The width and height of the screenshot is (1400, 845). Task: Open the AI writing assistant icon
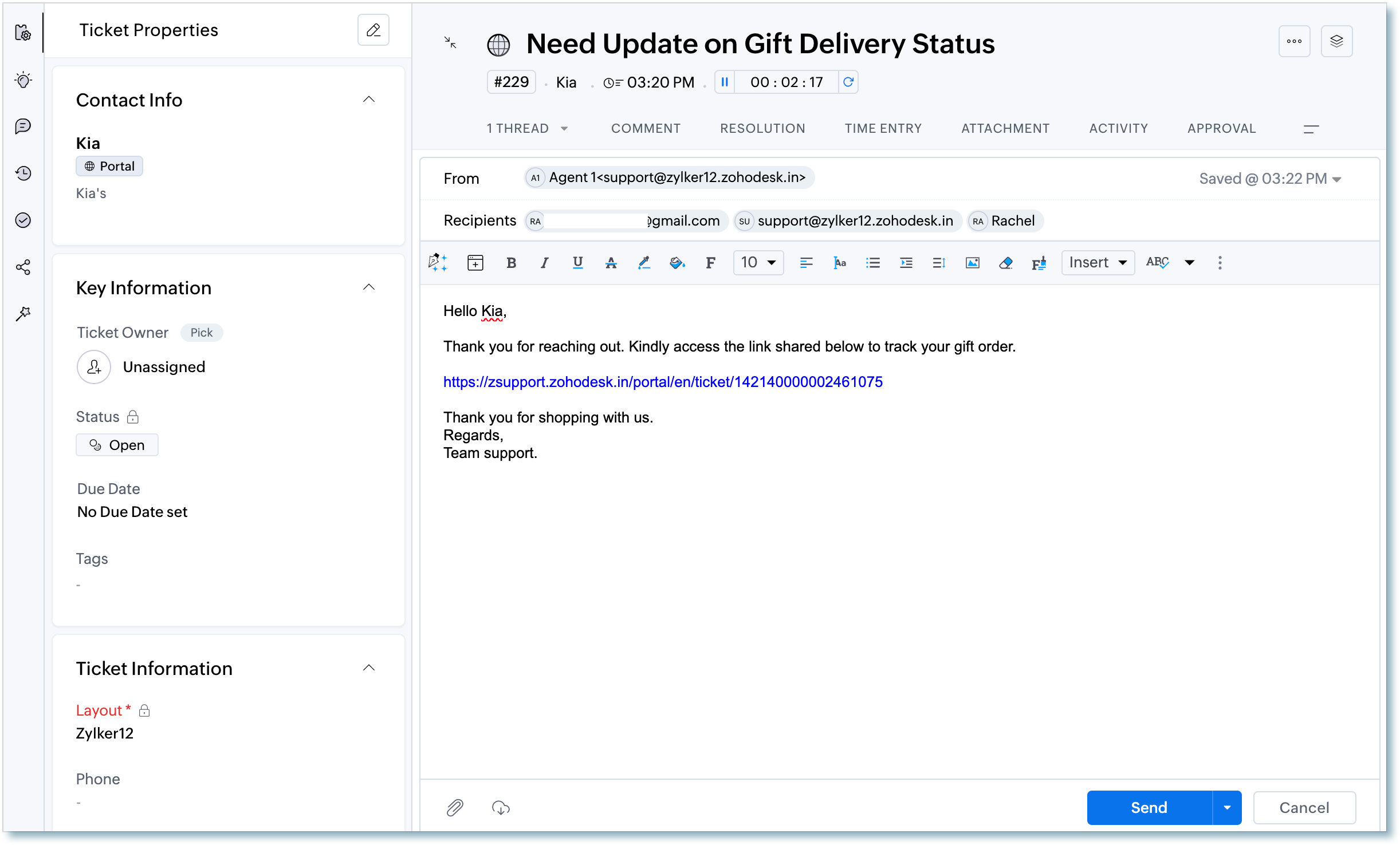tap(438, 263)
